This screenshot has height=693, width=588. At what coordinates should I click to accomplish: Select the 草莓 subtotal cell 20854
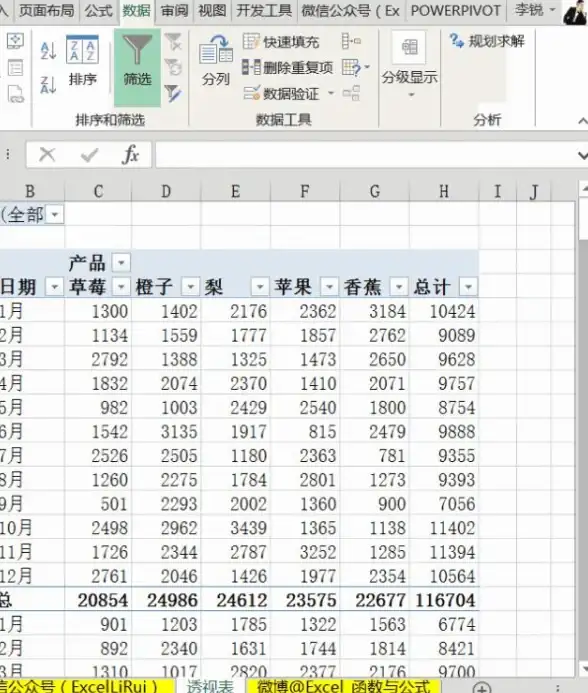click(98, 600)
